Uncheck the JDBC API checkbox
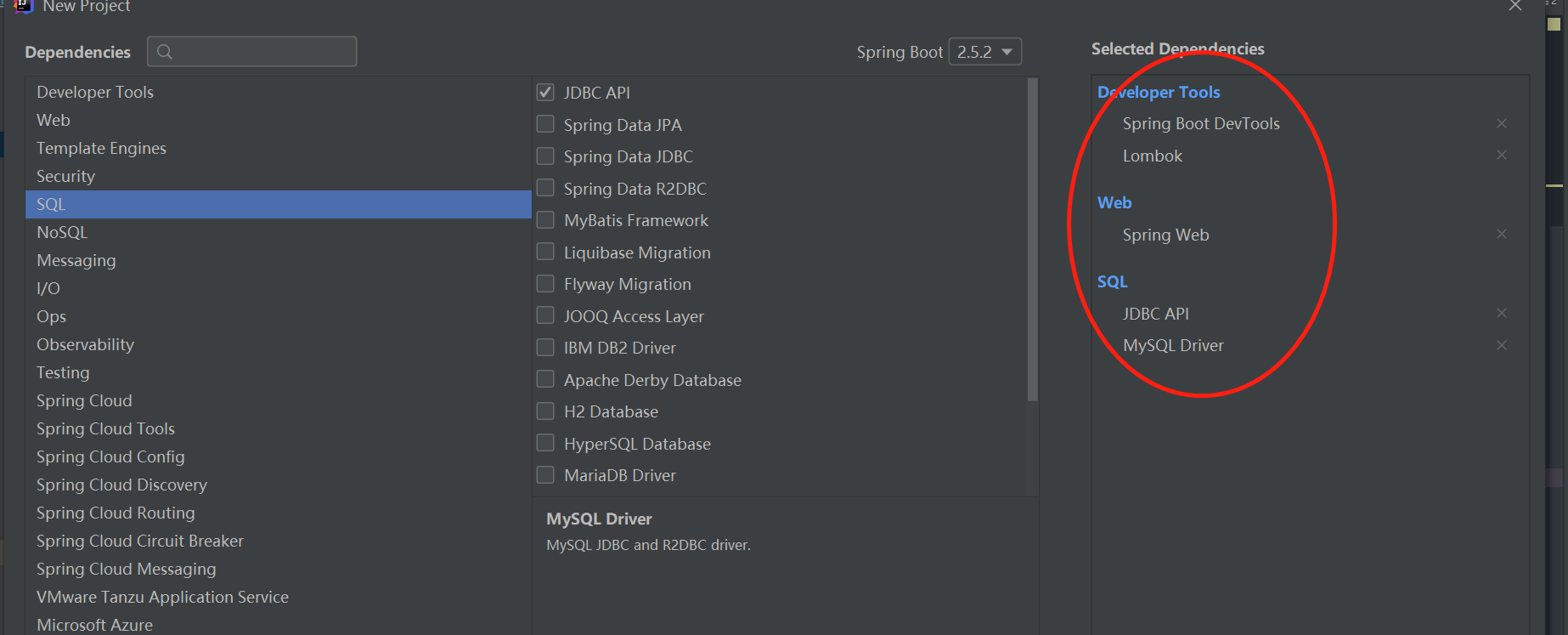Viewport: 1568px width, 635px height. 545,92
